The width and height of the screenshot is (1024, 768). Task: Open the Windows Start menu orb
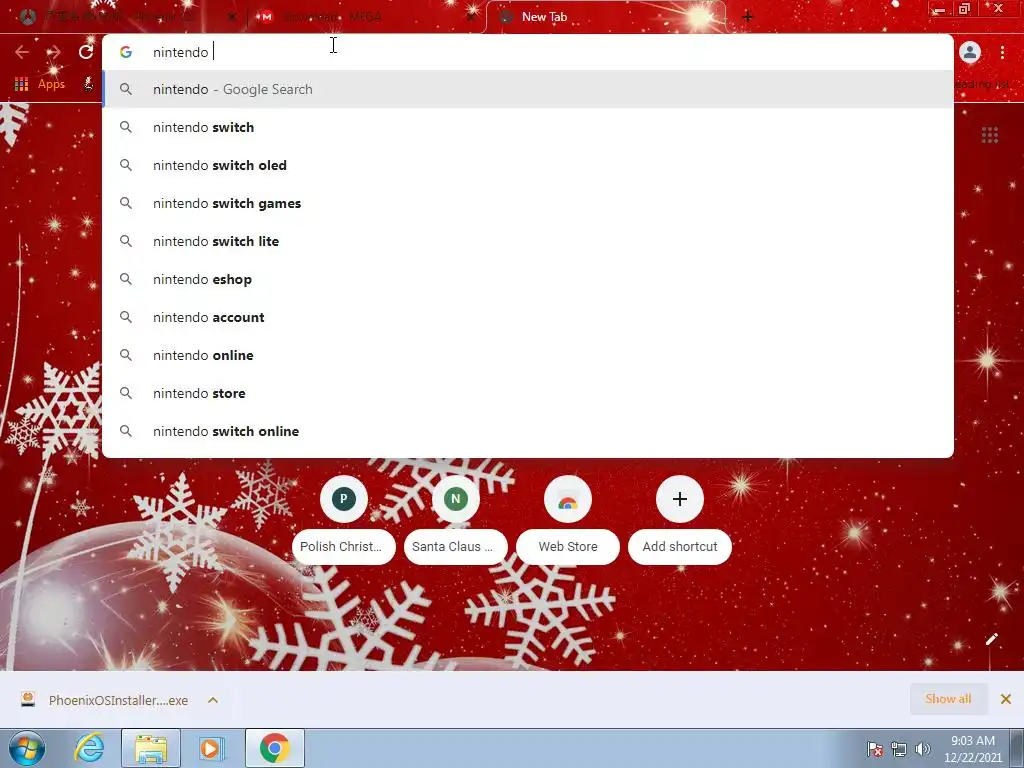point(27,748)
